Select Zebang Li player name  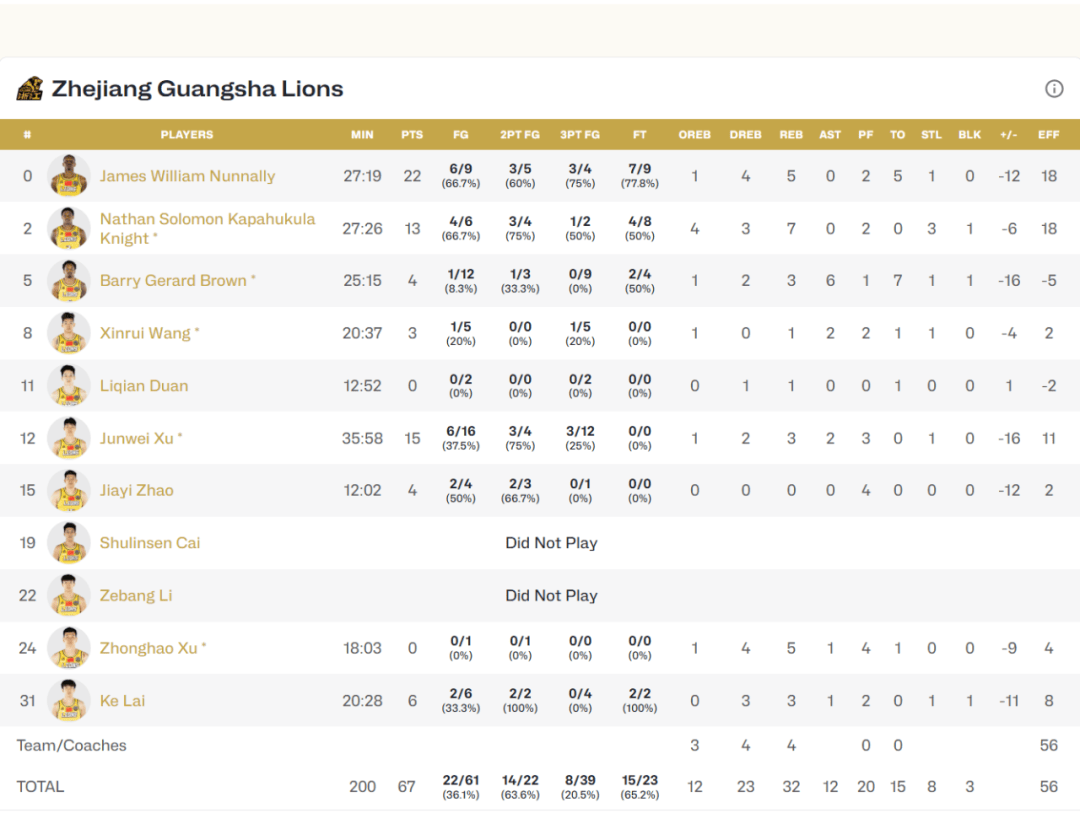click(x=136, y=595)
